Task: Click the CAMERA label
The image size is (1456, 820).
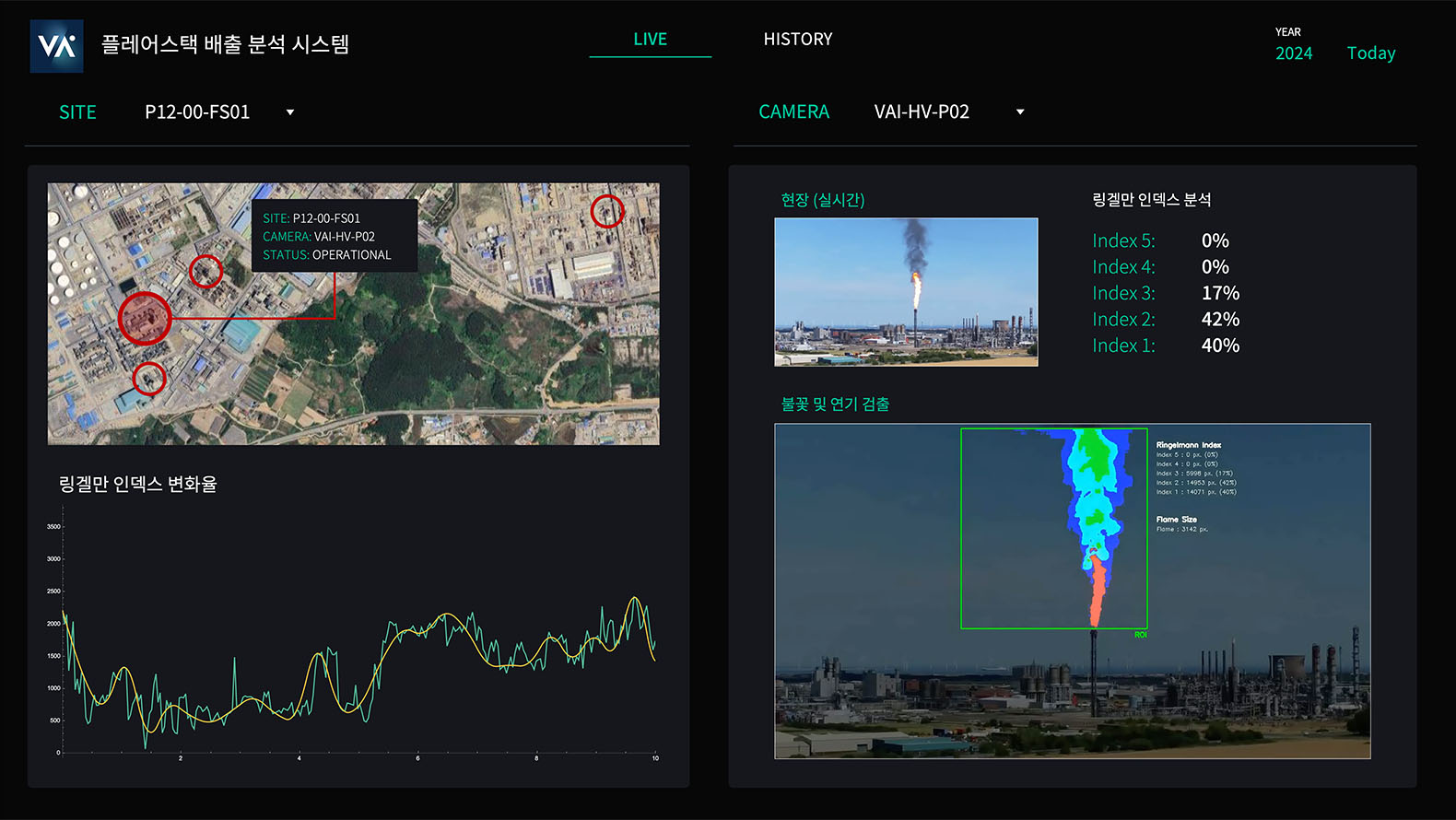Action: 793,112
